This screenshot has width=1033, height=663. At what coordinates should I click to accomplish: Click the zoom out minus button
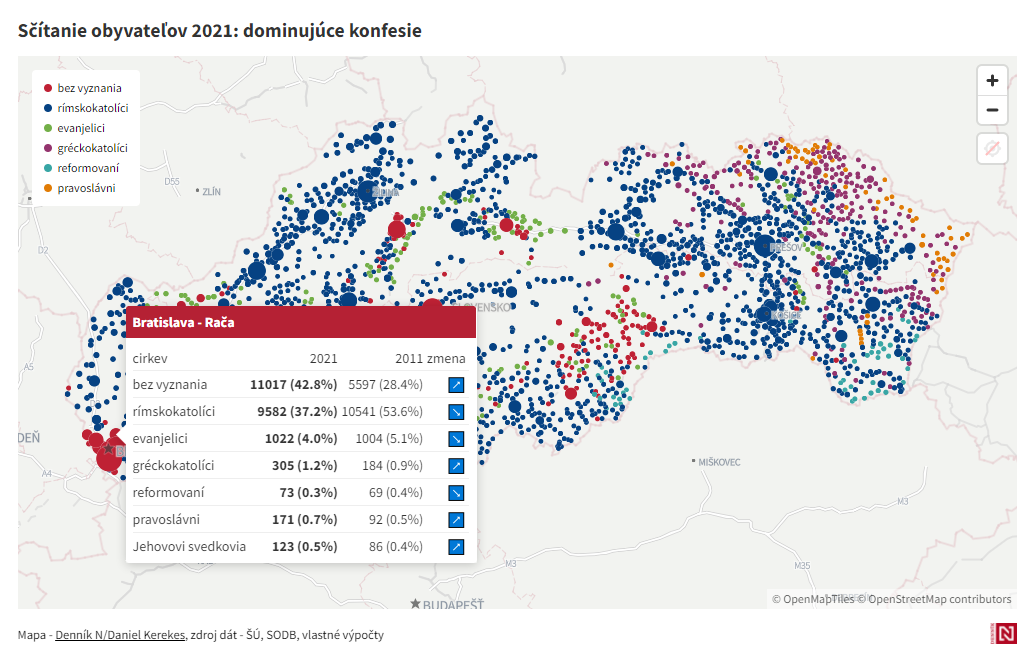point(991,111)
